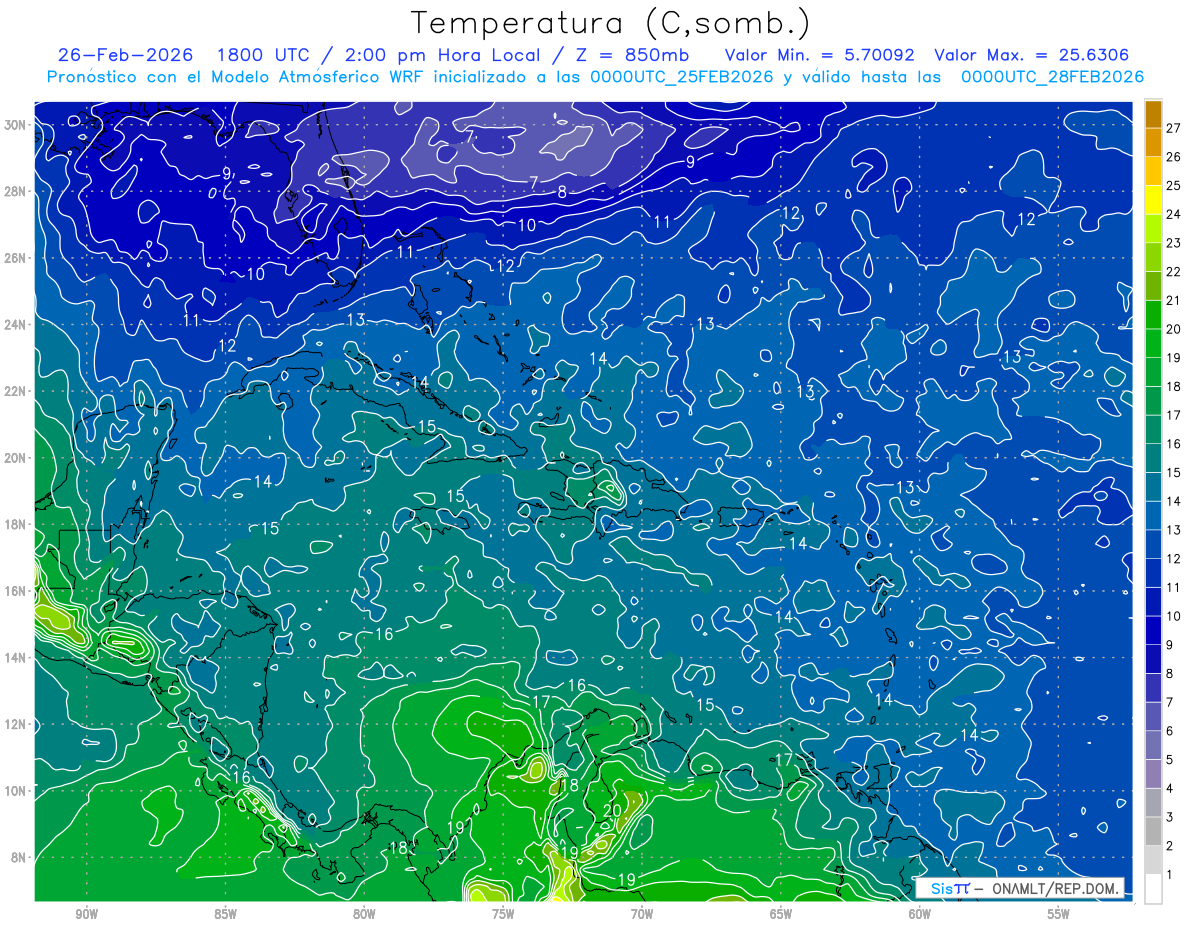
Task: Click initialization time '0000UTC_25FEB2026'
Action: pos(682,77)
